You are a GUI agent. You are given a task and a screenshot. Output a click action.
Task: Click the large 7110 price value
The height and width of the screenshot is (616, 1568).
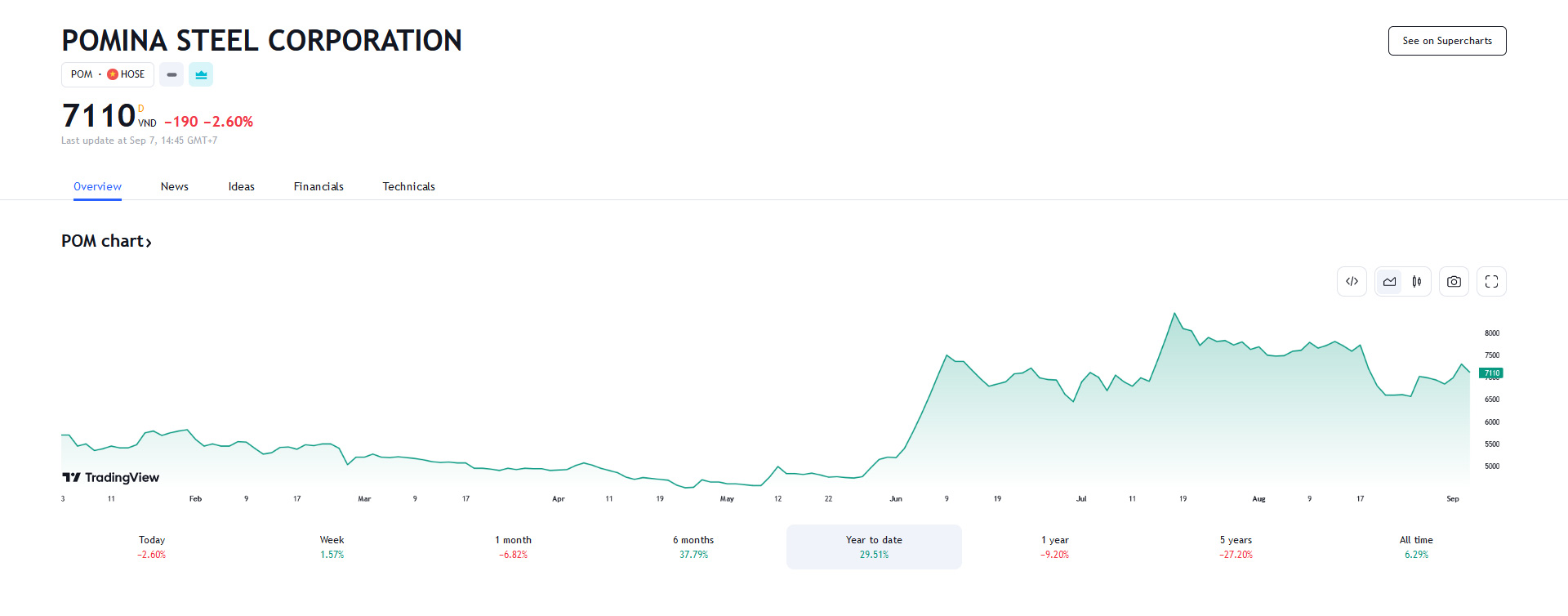click(x=99, y=116)
